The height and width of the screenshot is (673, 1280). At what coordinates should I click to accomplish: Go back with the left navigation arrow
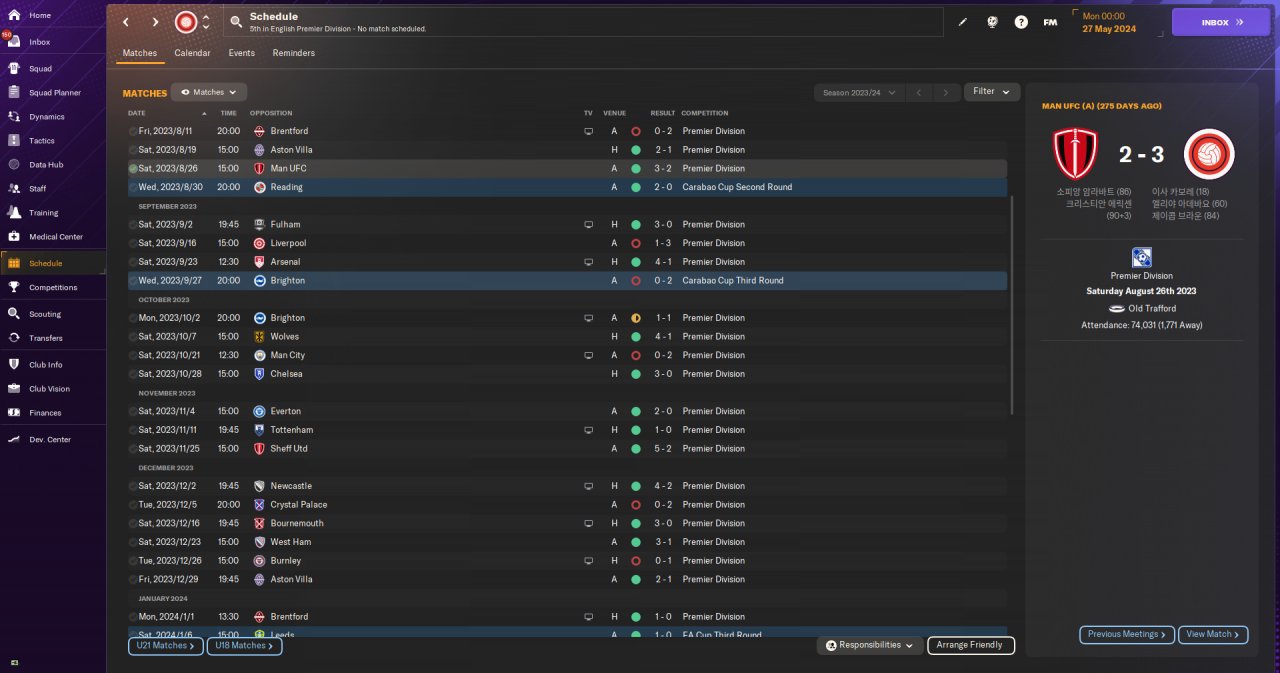pyautogui.click(x=126, y=22)
